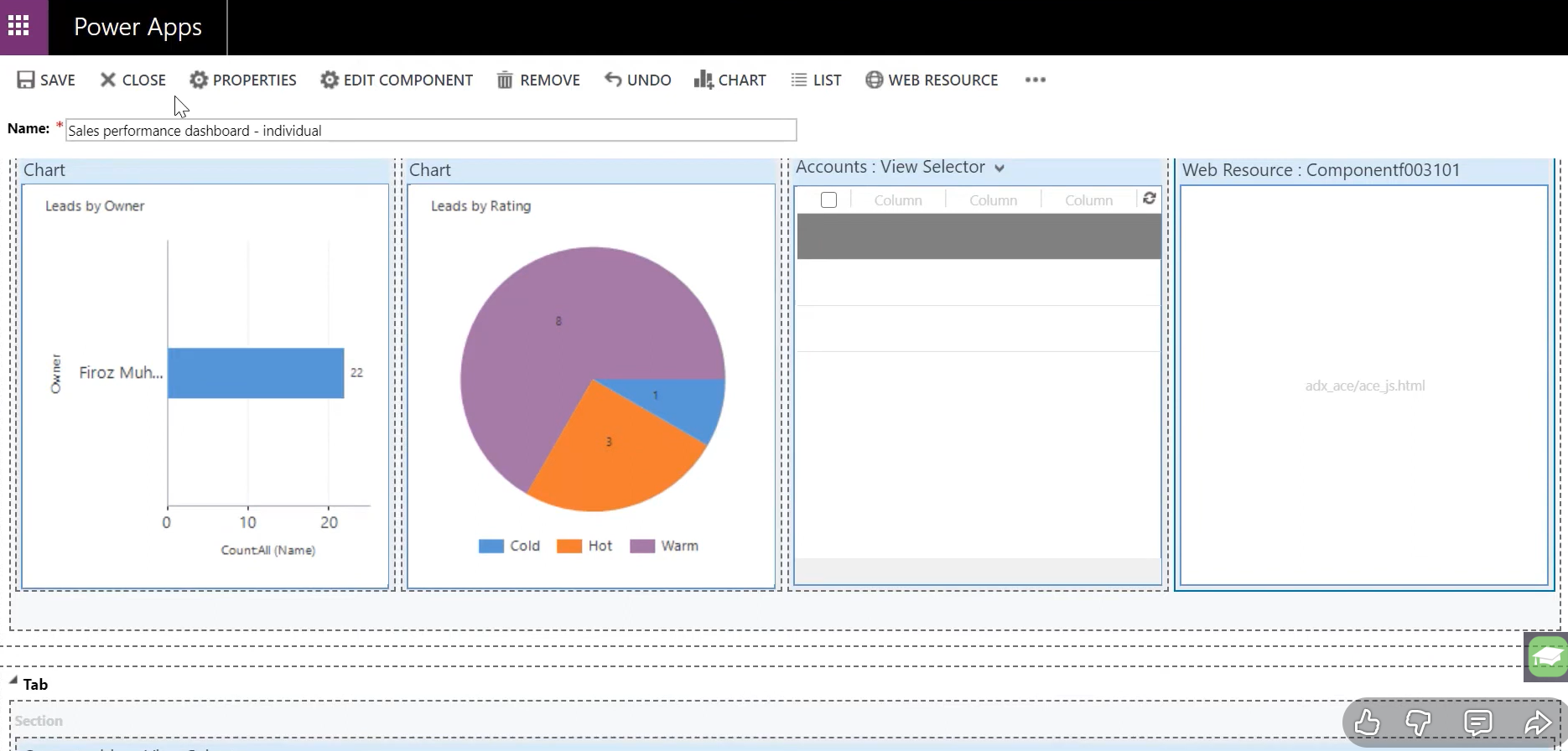
Task: Click the thumbs down feedback icon
Action: [1418, 722]
